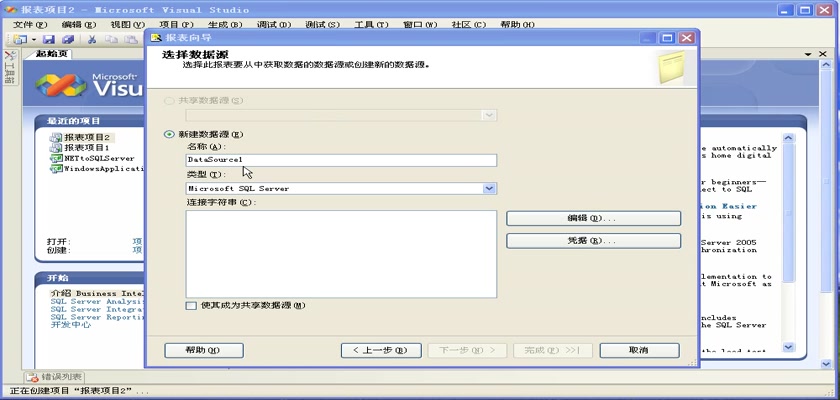Click the 连接字符串 text area
Viewport: 840px width, 400px height.
click(x=341, y=254)
